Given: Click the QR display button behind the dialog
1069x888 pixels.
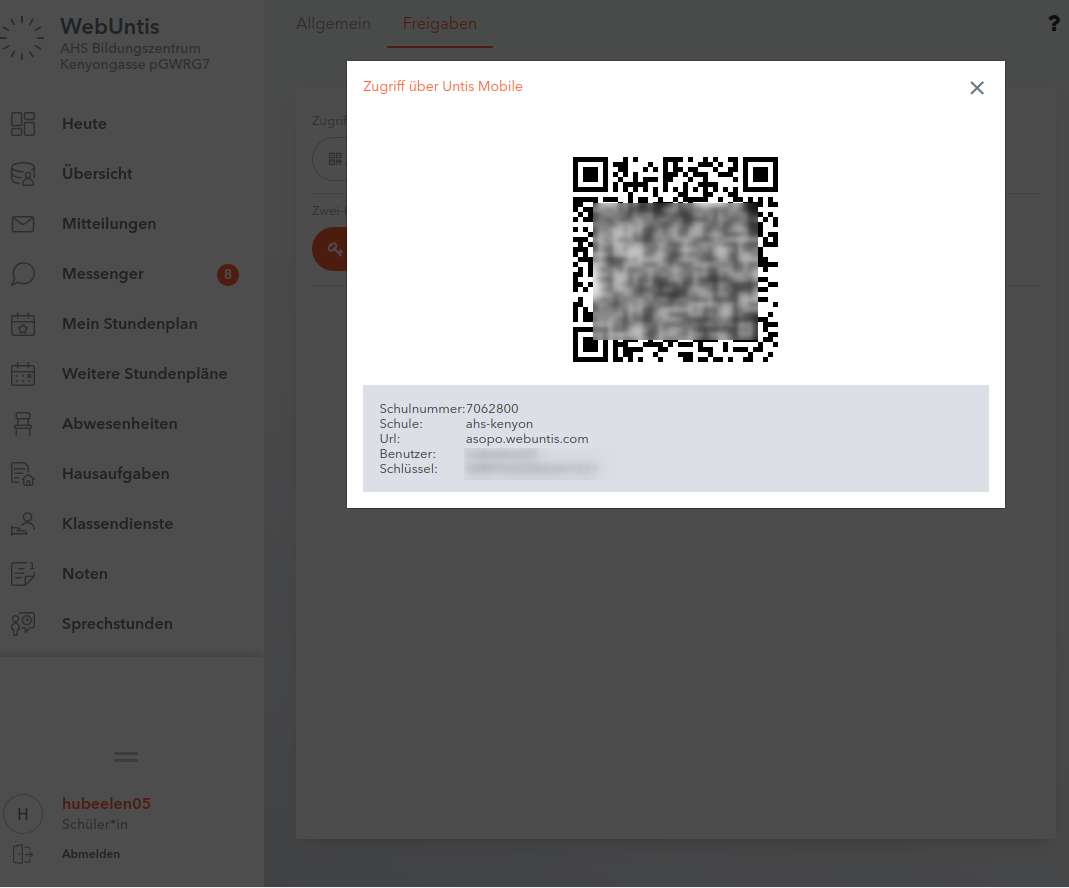Looking at the screenshot, I should pos(331,159).
